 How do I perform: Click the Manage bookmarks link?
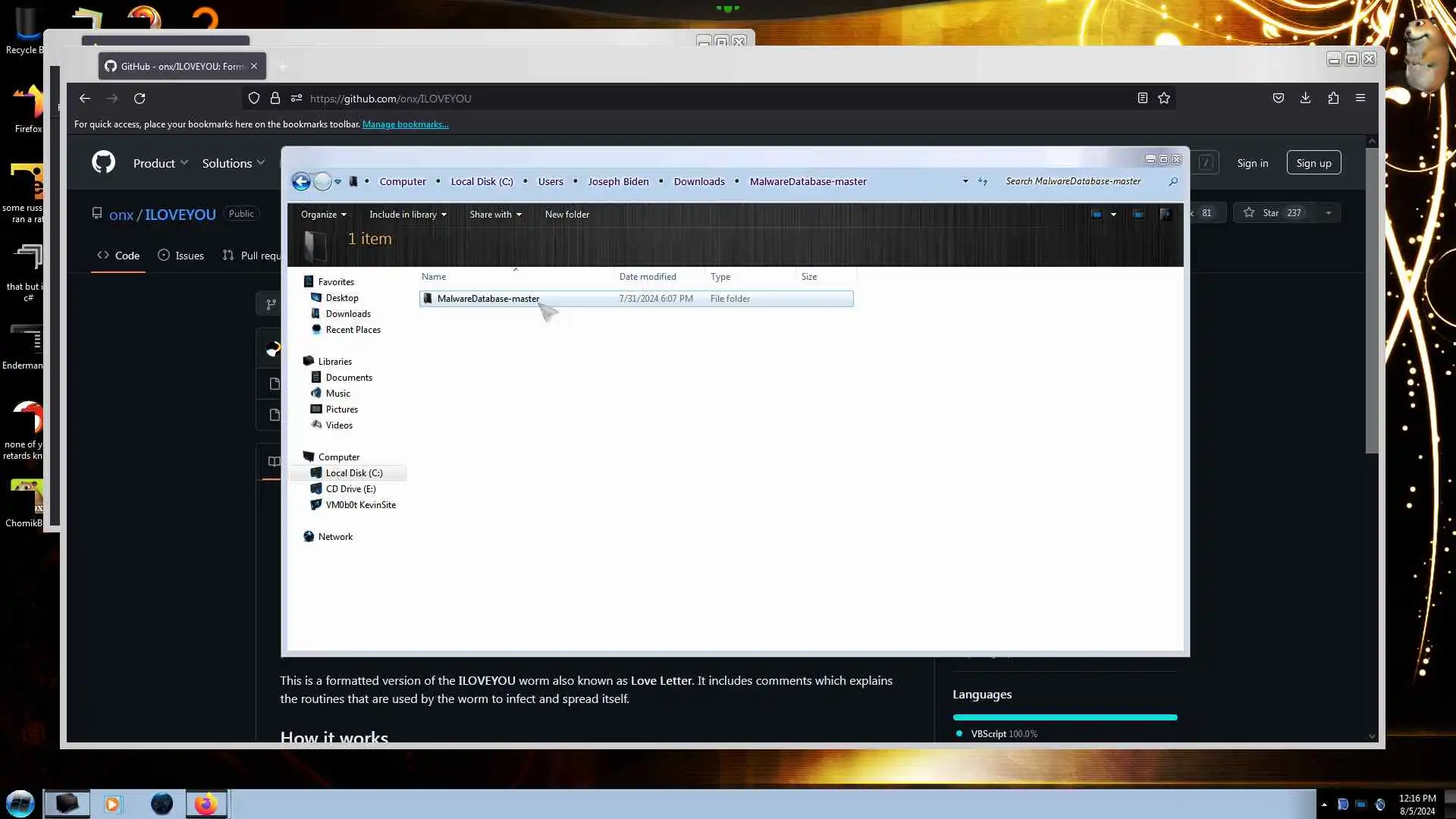405,124
